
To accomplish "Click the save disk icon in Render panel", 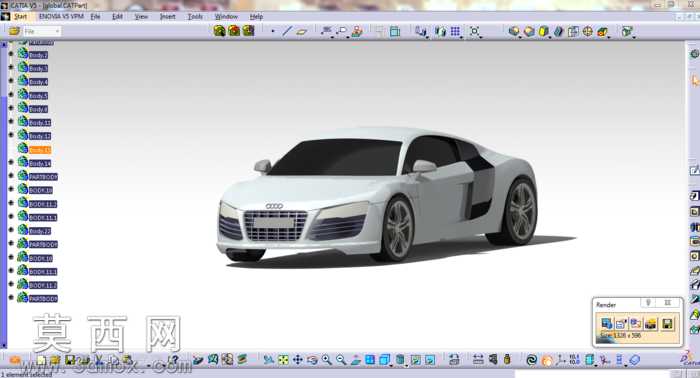I will tap(667, 324).
